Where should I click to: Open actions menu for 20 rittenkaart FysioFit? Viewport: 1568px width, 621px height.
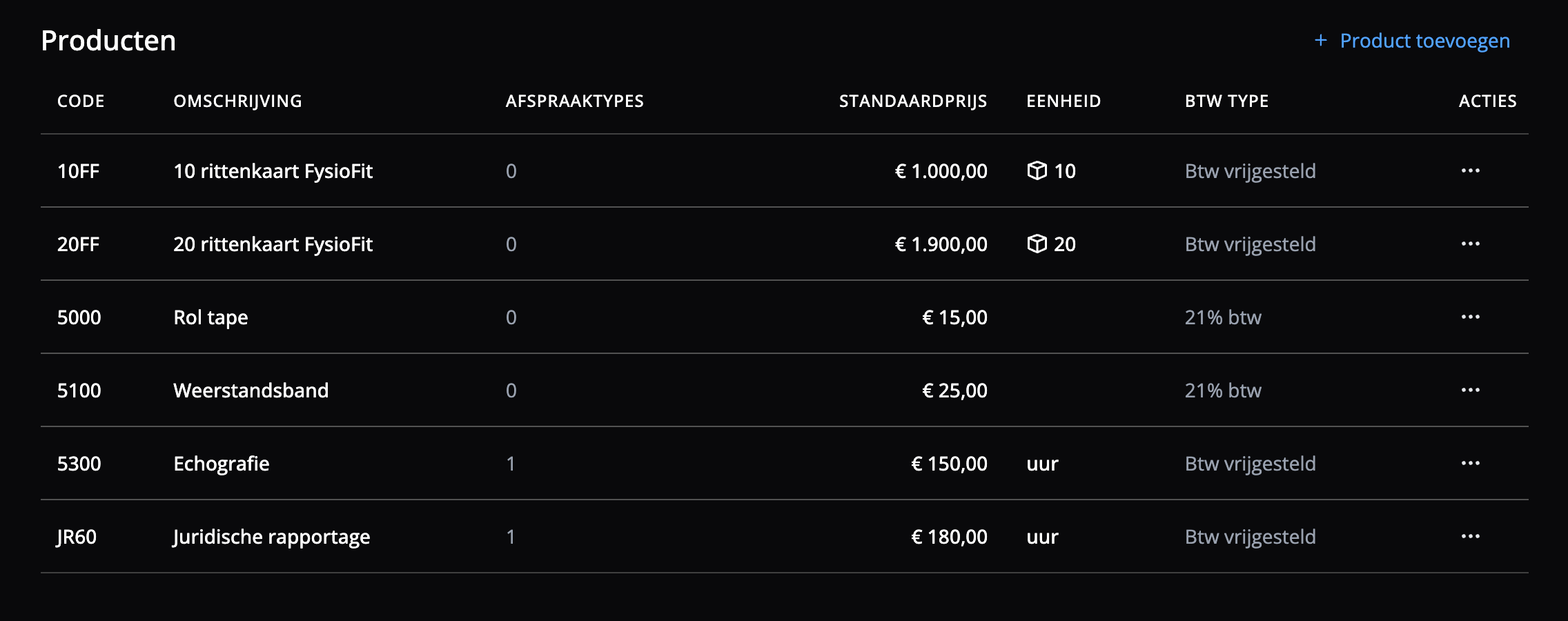[1470, 244]
